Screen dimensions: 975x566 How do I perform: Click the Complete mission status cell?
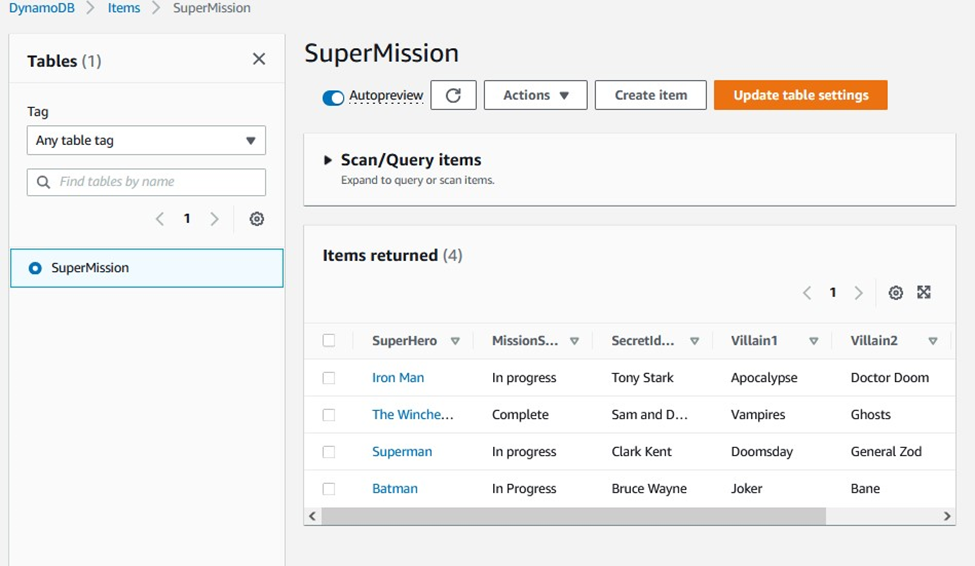520,414
